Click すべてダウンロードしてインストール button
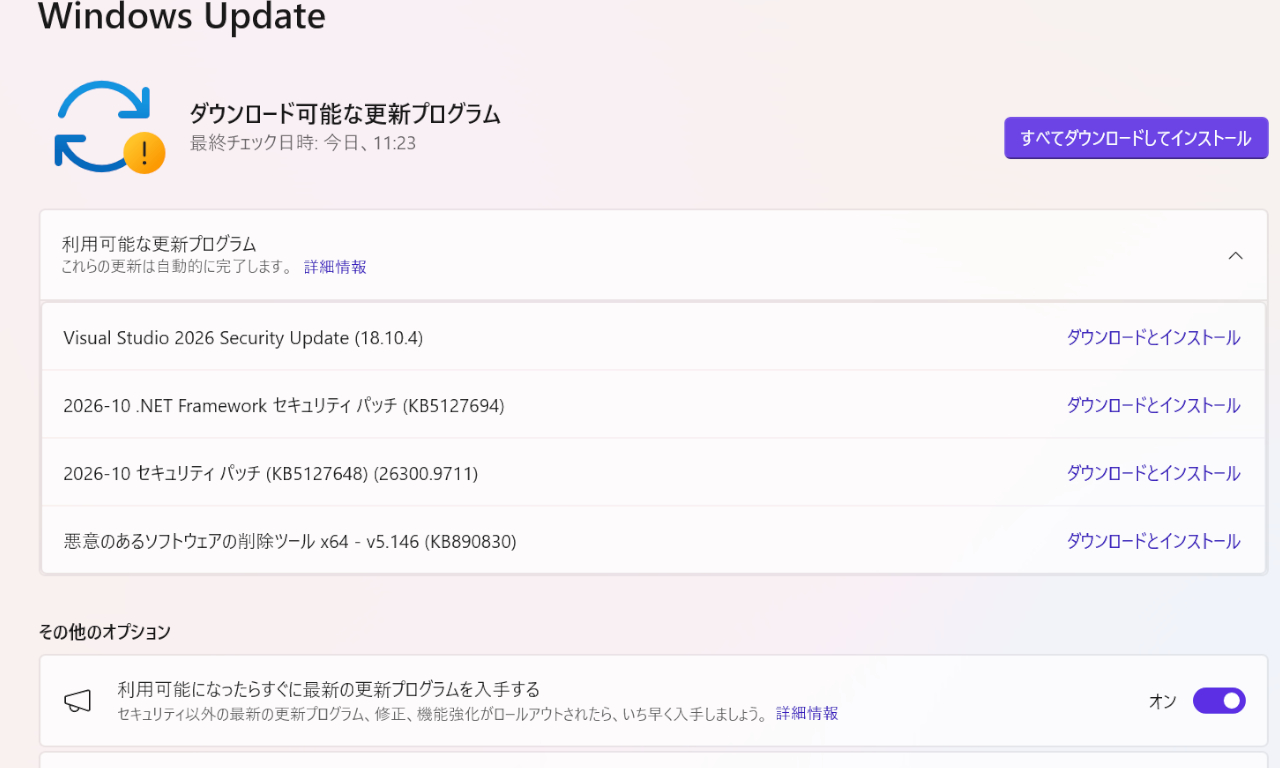This screenshot has width=1280, height=768. pyautogui.click(x=1136, y=138)
